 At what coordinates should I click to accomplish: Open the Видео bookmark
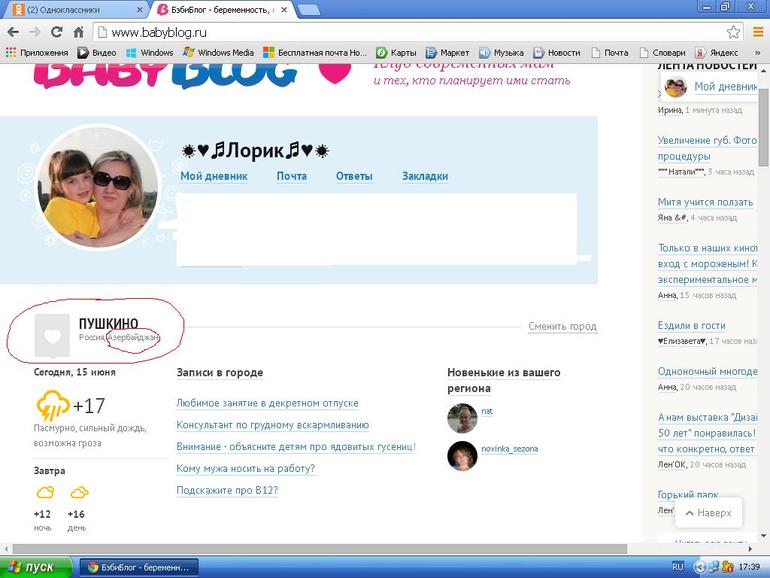click(97, 53)
